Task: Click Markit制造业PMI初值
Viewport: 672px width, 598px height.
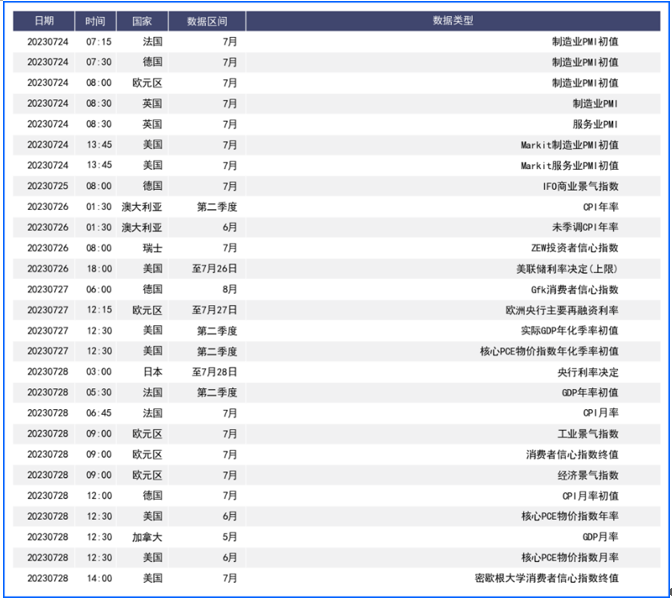Action: pyautogui.click(x=570, y=145)
